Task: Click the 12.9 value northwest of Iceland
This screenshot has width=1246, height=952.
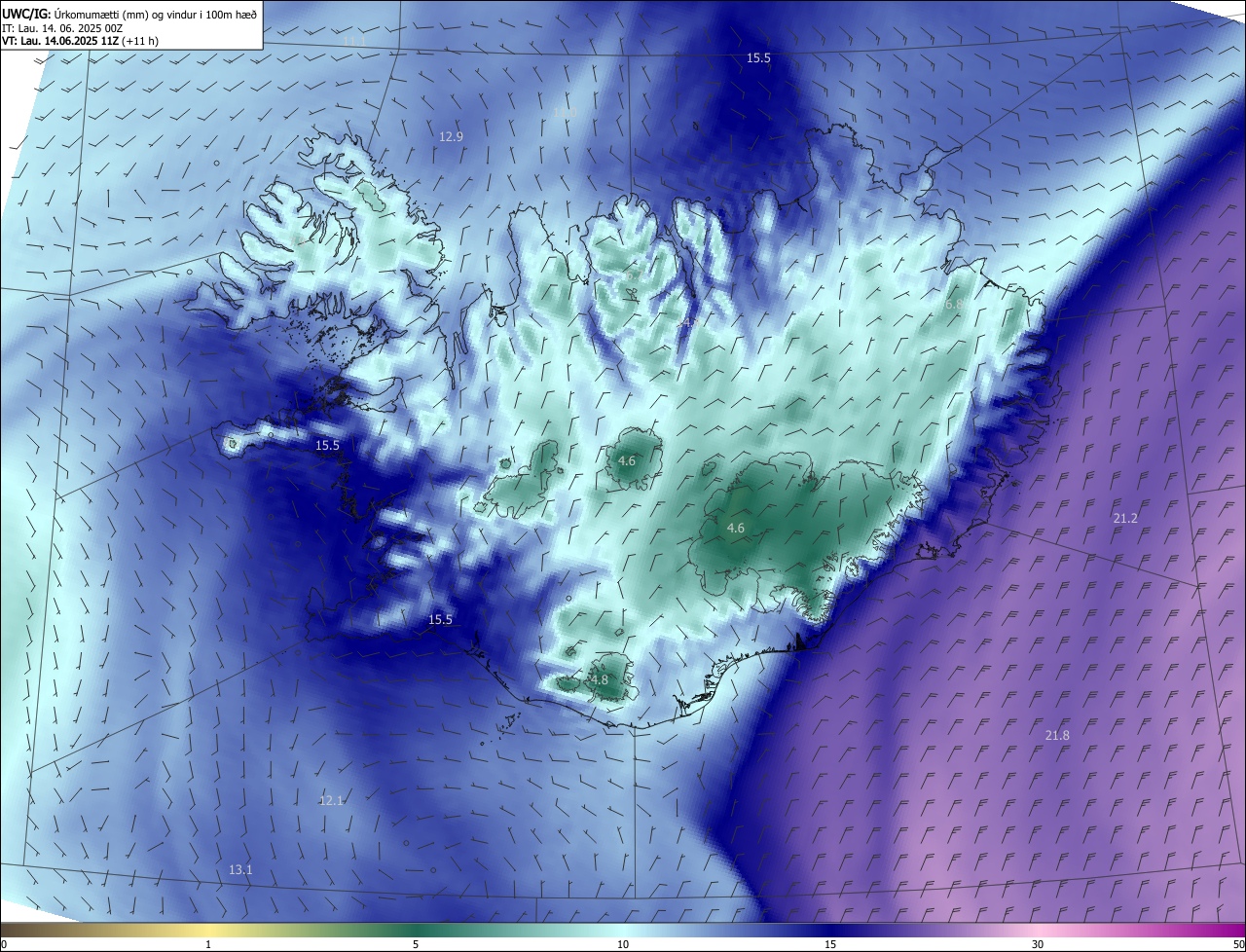Action: click(451, 137)
